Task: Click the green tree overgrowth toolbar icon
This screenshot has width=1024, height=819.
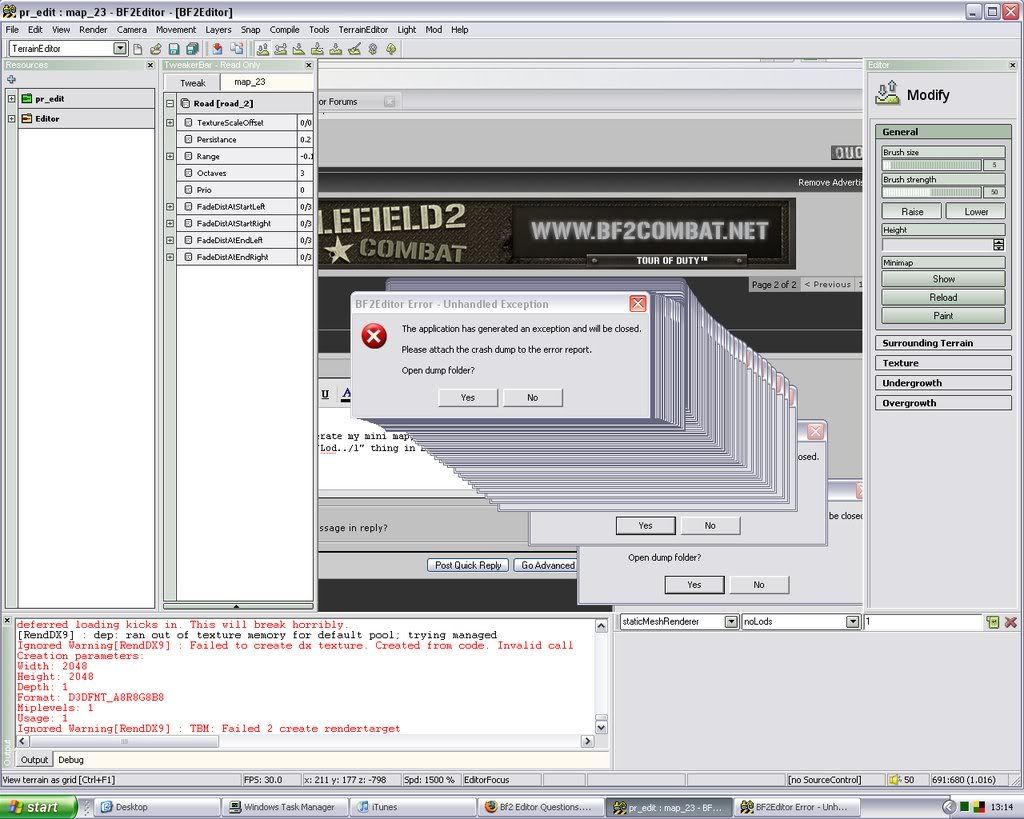Action: click(391, 48)
